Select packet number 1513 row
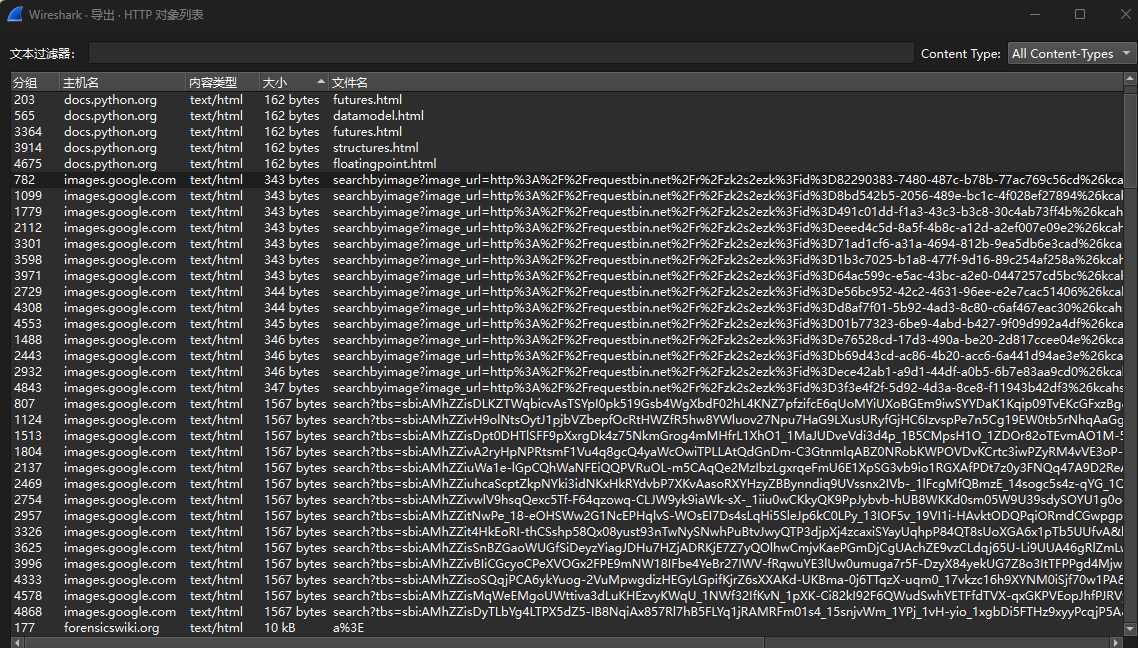The height and width of the screenshot is (648, 1138). pyautogui.click(x=567, y=435)
